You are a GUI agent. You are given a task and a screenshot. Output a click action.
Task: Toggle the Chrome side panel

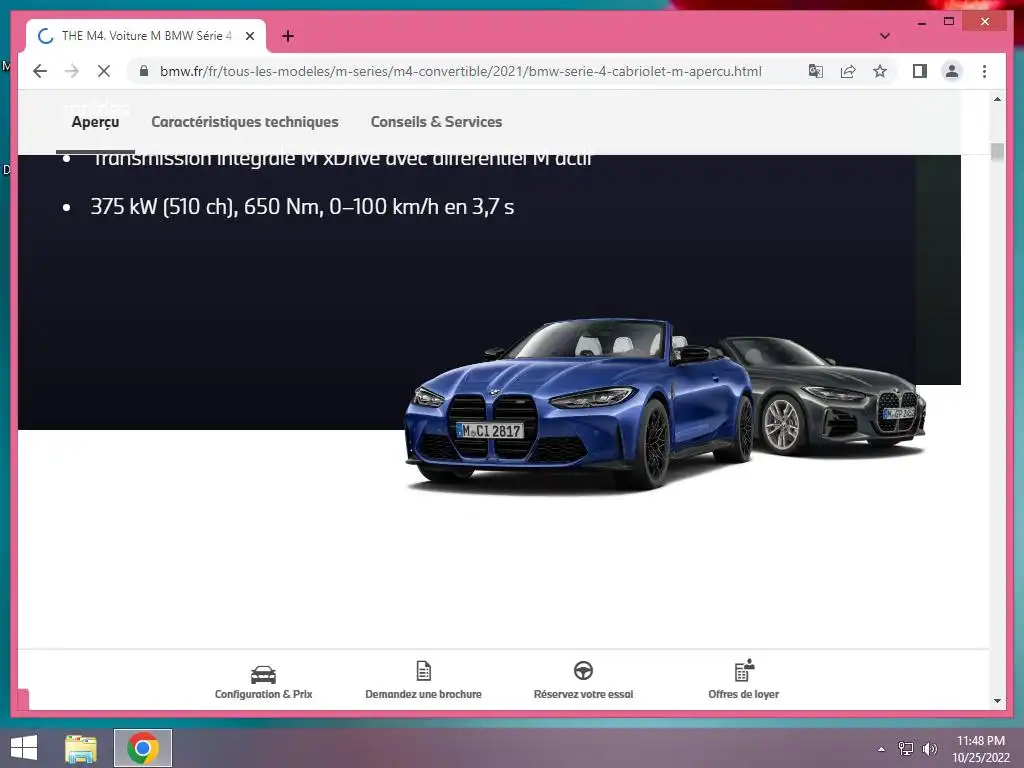point(920,71)
